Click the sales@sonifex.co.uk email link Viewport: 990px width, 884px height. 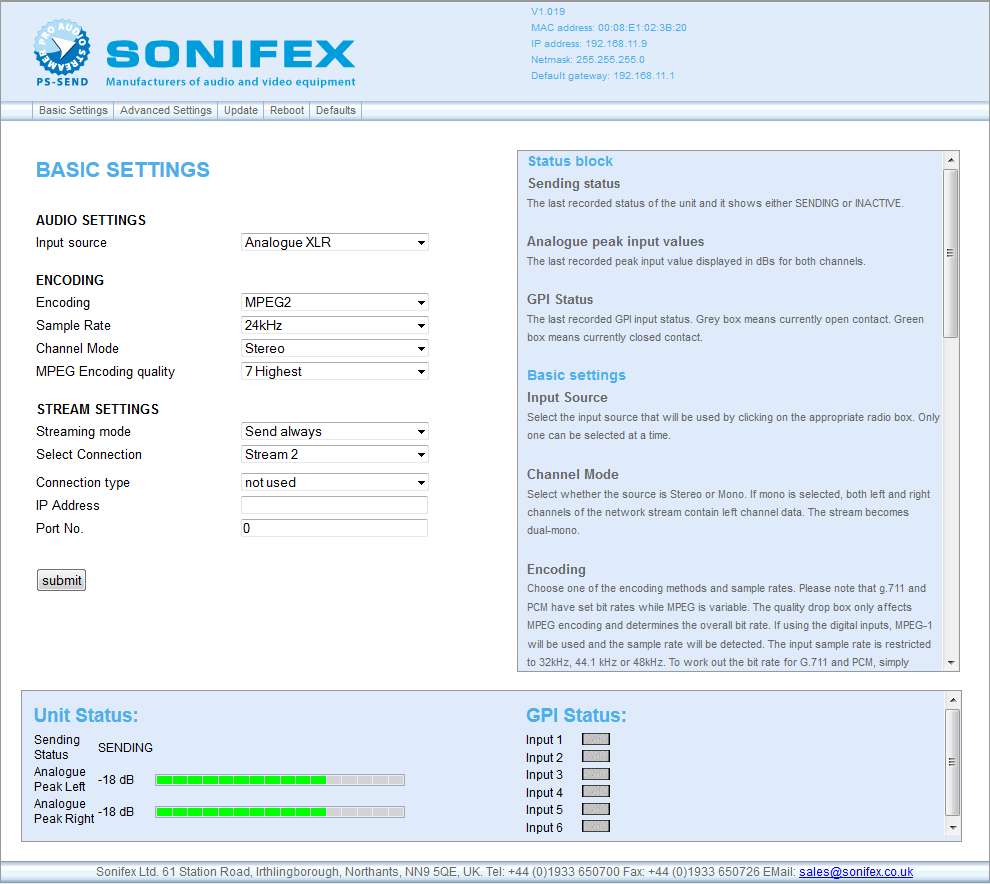click(855, 872)
